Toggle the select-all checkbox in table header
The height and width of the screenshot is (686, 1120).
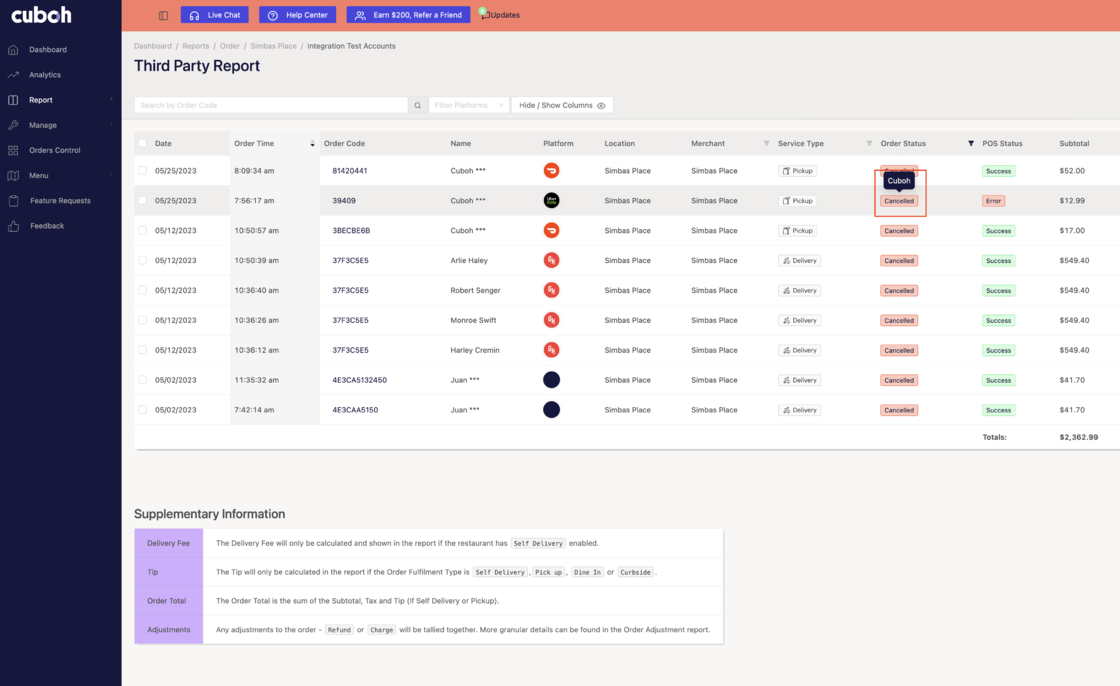[142, 144]
